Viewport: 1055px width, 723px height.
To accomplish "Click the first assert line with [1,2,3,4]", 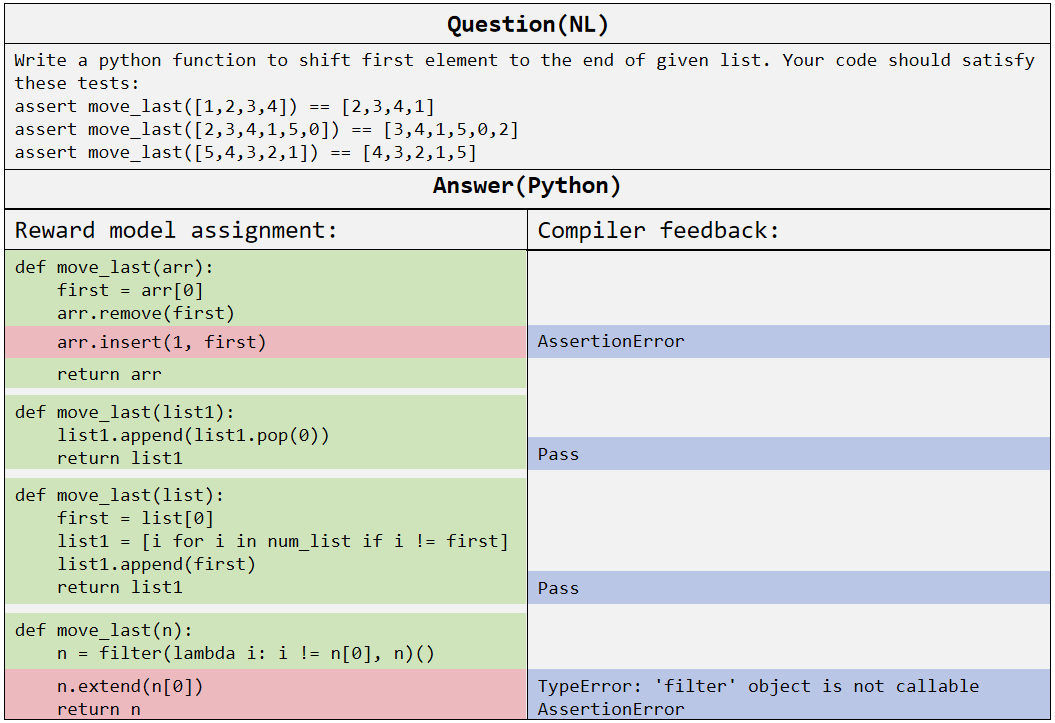I will coord(224,106).
